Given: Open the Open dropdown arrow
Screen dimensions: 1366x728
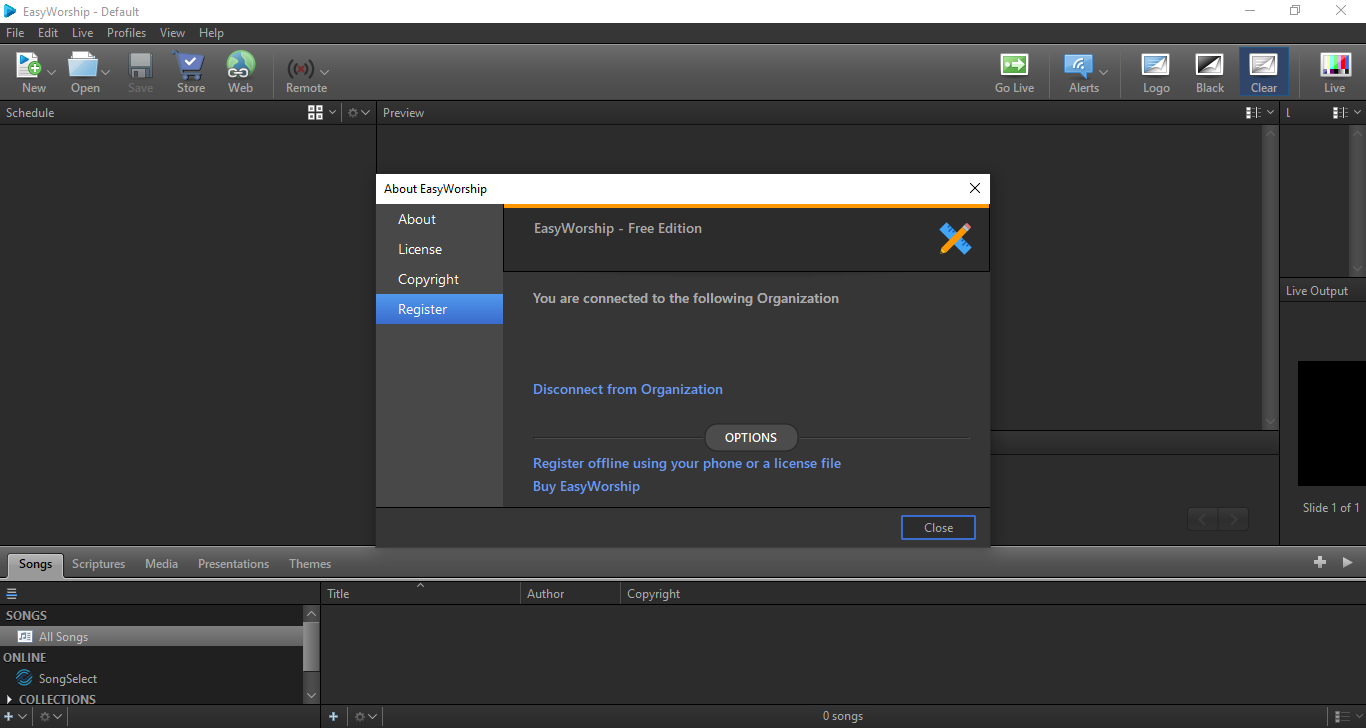Looking at the screenshot, I should point(105,72).
